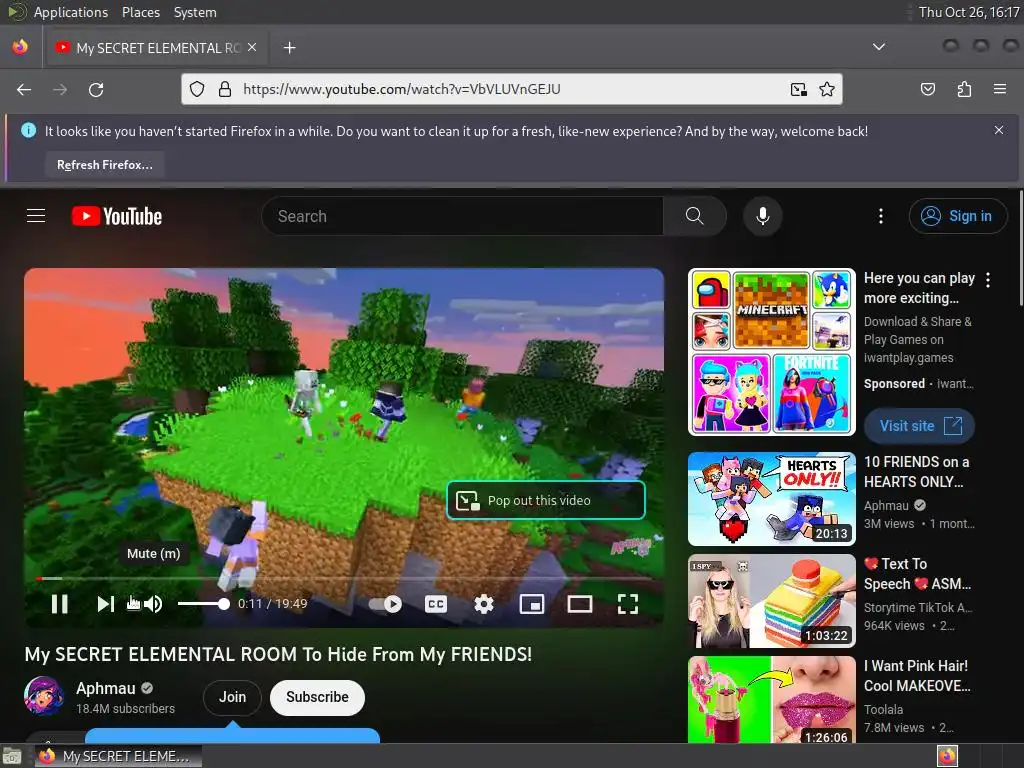Go back in Firefox
The width and height of the screenshot is (1024, 768).
pyautogui.click(x=24, y=89)
